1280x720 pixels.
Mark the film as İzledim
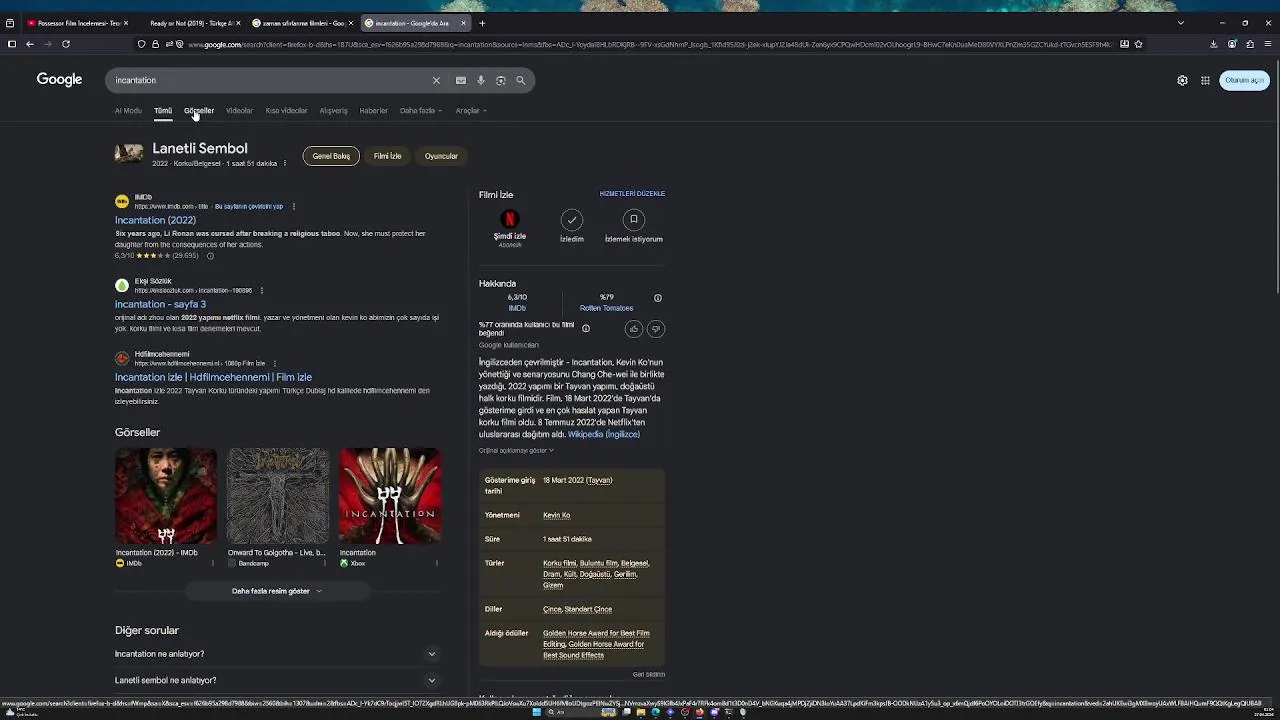572,219
